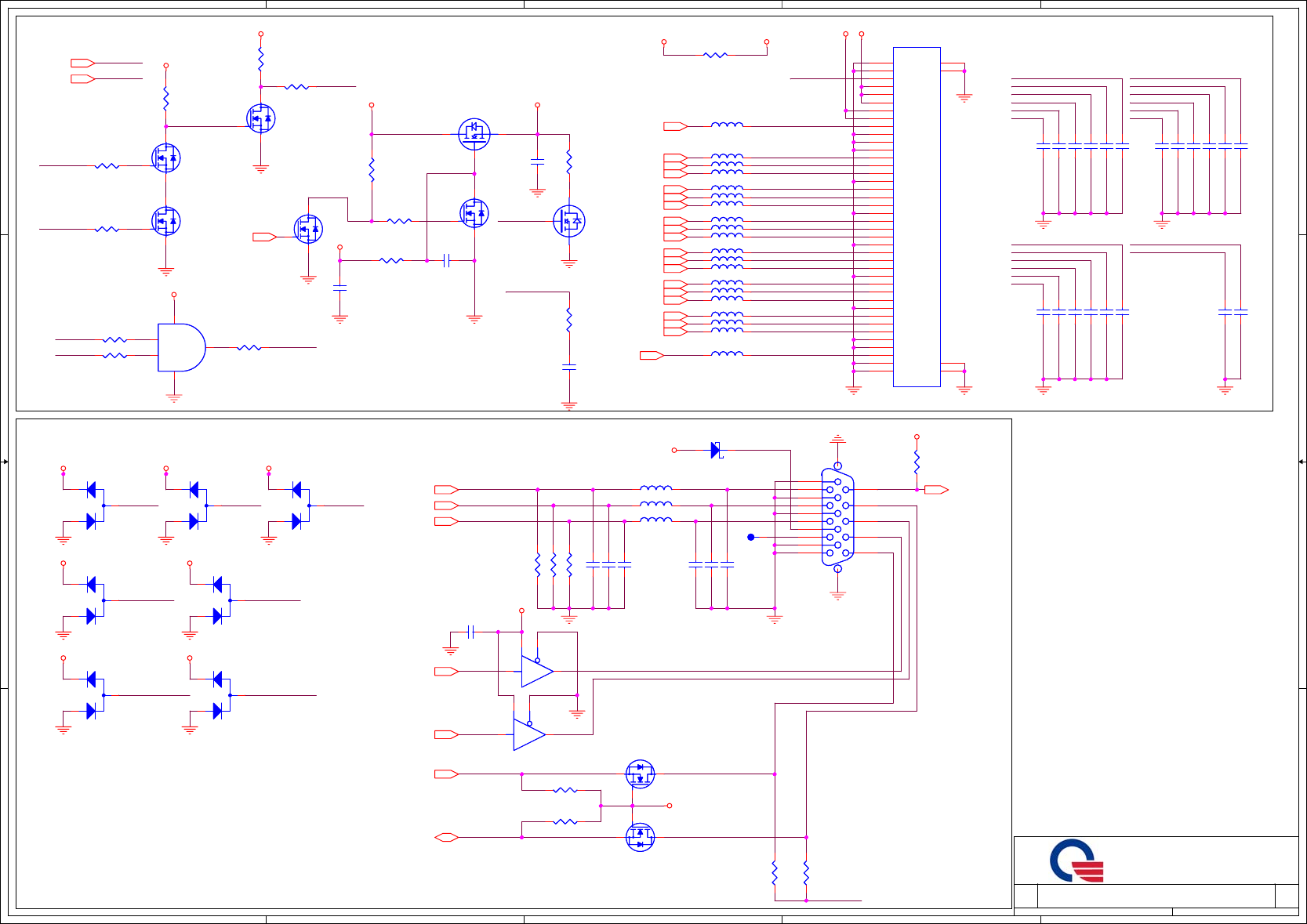Select the resistor on the AND gate output

[x=249, y=347]
